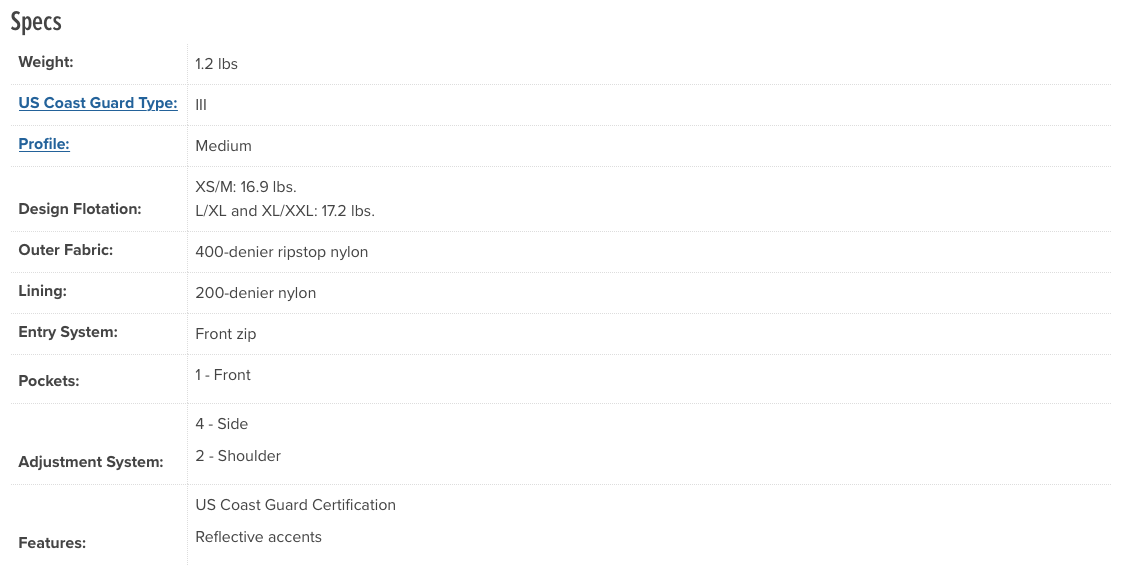The width and height of the screenshot is (1143, 574).
Task: Click the 2 - Shoulder adjustment value
Action: click(238, 456)
